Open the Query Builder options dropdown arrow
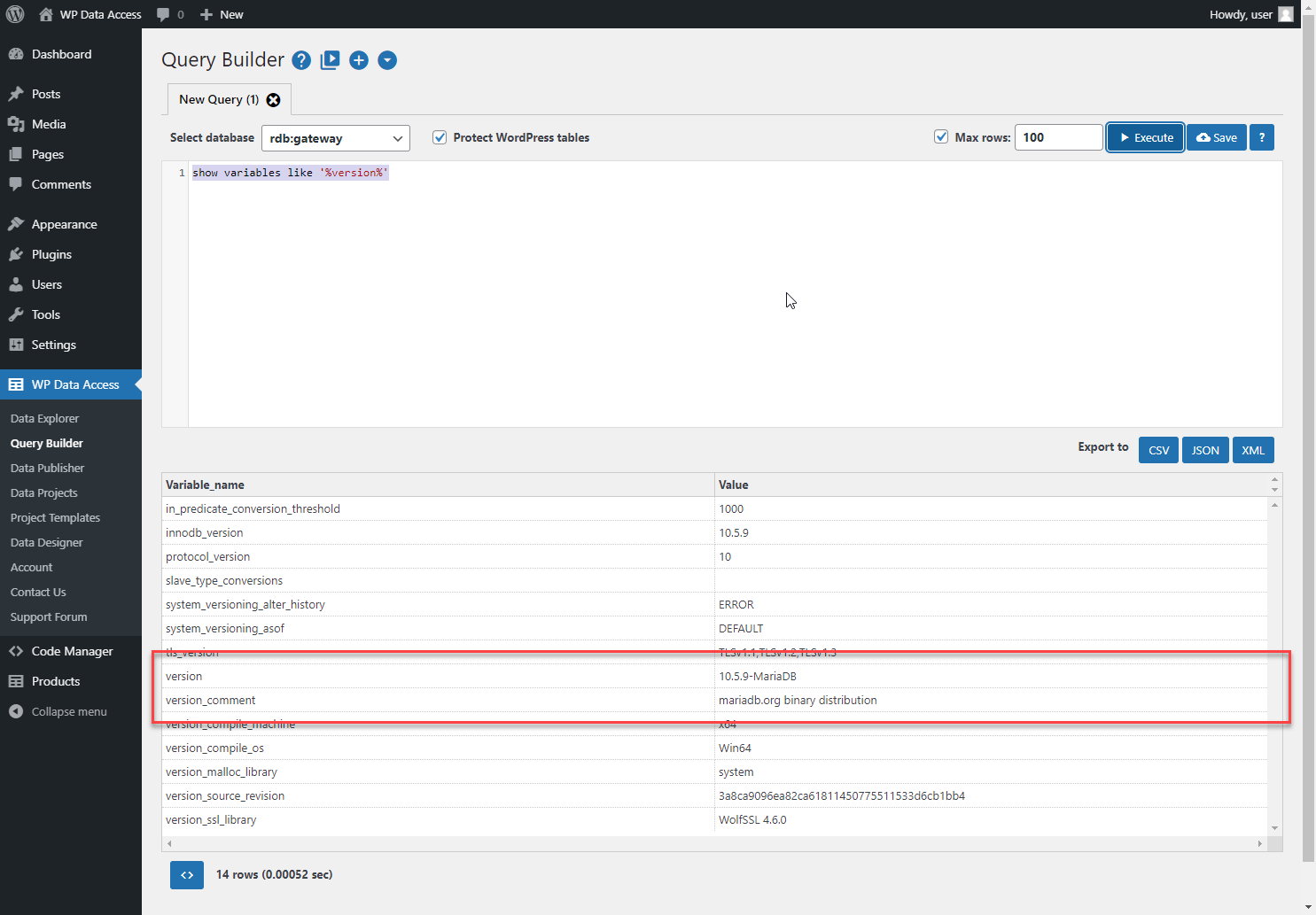Screen dimensions: 1316x915 pos(387,60)
